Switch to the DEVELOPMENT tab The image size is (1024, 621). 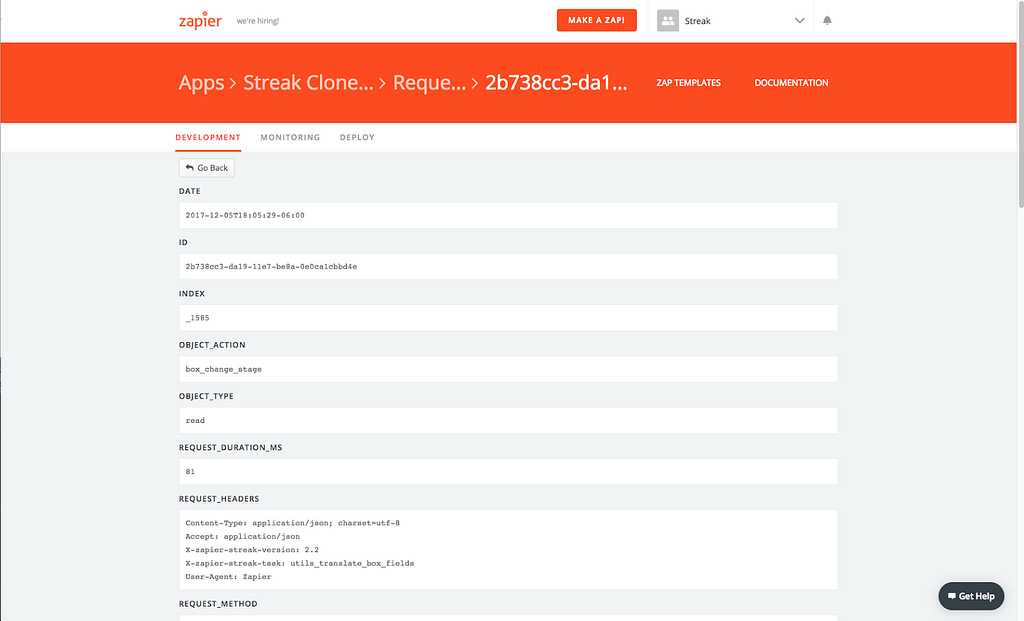(208, 138)
